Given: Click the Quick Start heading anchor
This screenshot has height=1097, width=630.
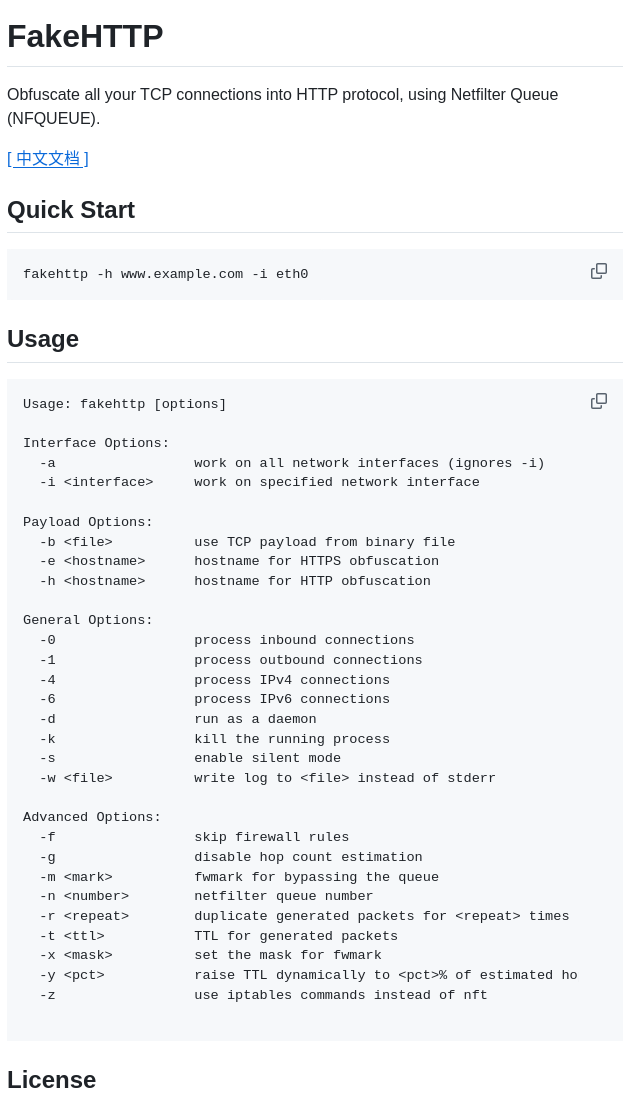Looking at the screenshot, I should (71, 210).
